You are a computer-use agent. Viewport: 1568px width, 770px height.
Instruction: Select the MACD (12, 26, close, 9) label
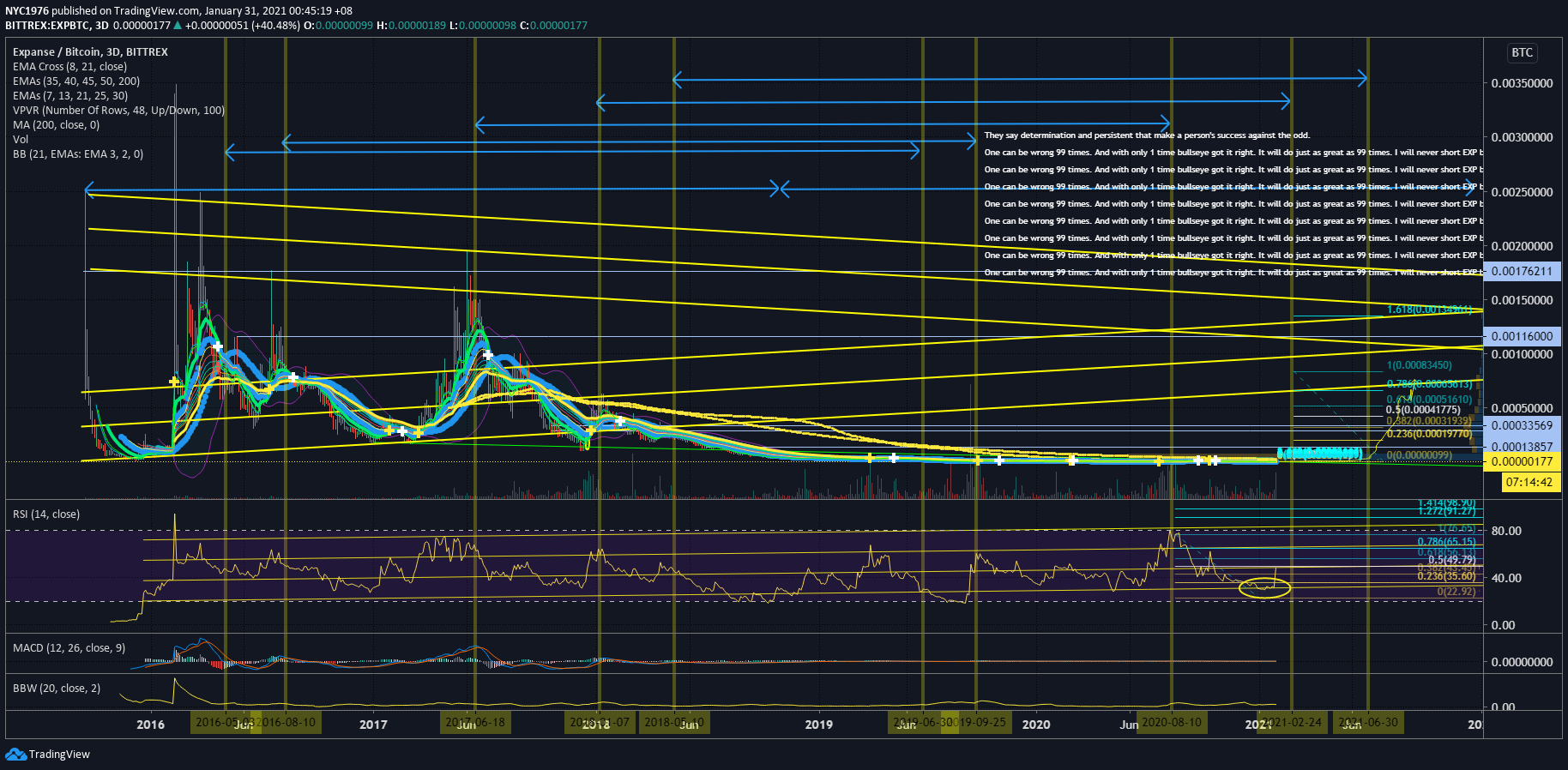69,648
